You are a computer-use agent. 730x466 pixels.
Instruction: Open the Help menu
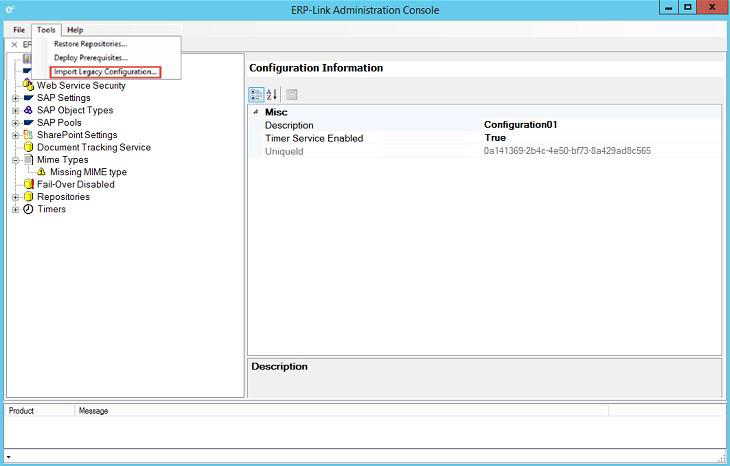(x=75, y=30)
